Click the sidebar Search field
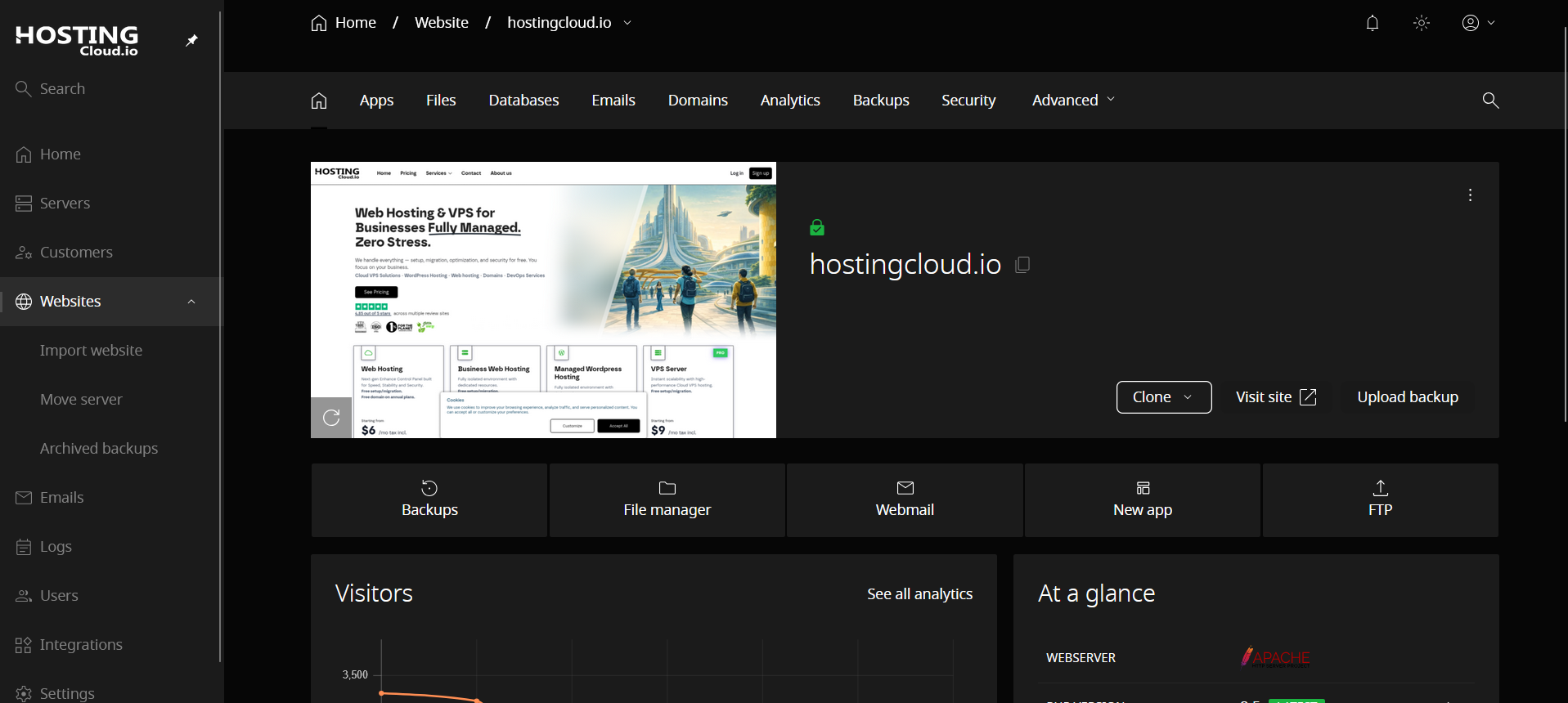 tap(62, 88)
